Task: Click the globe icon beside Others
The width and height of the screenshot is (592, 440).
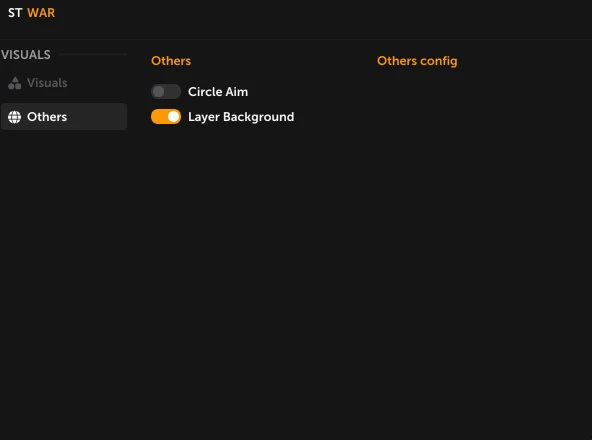Action: pos(15,117)
